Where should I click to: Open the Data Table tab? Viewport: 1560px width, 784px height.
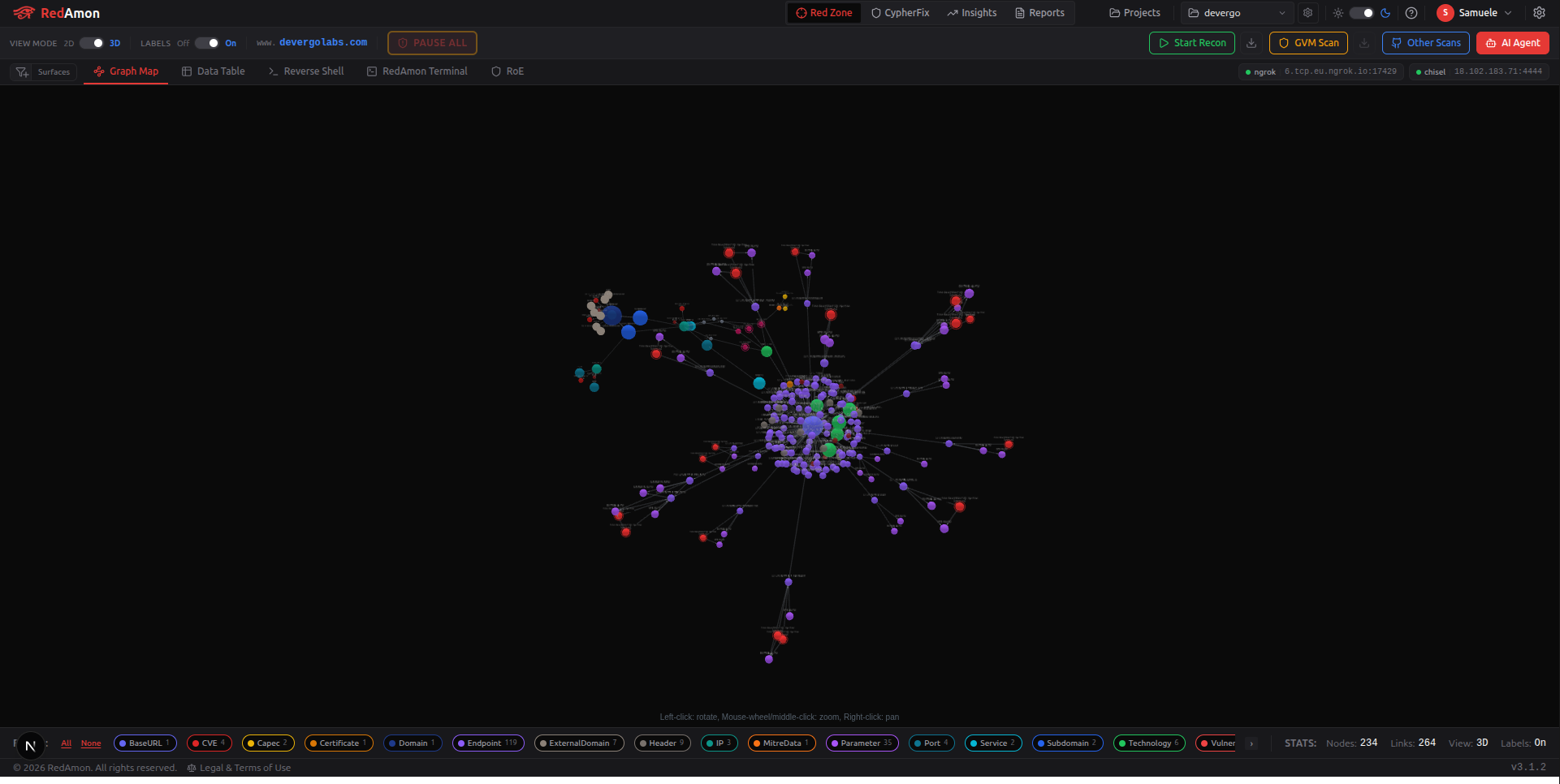[213, 71]
